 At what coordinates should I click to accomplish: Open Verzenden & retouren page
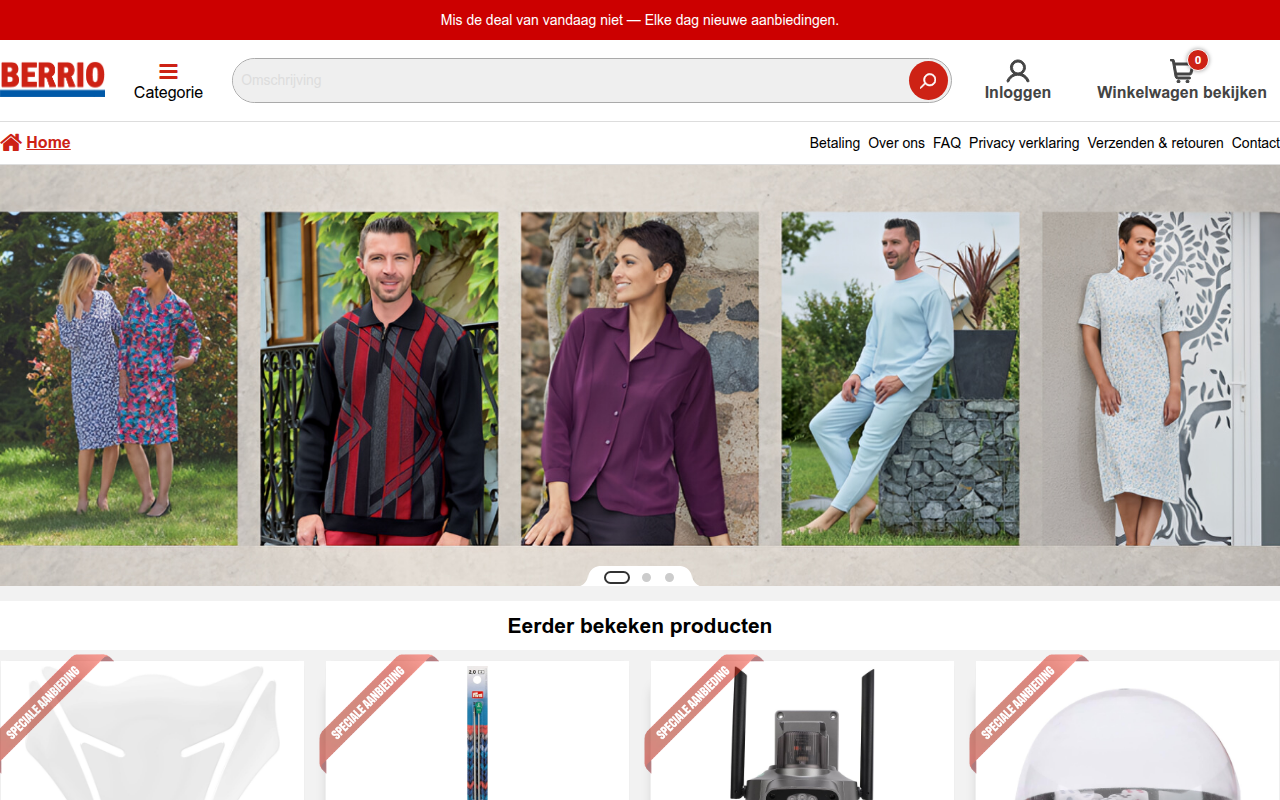(x=1155, y=143)
